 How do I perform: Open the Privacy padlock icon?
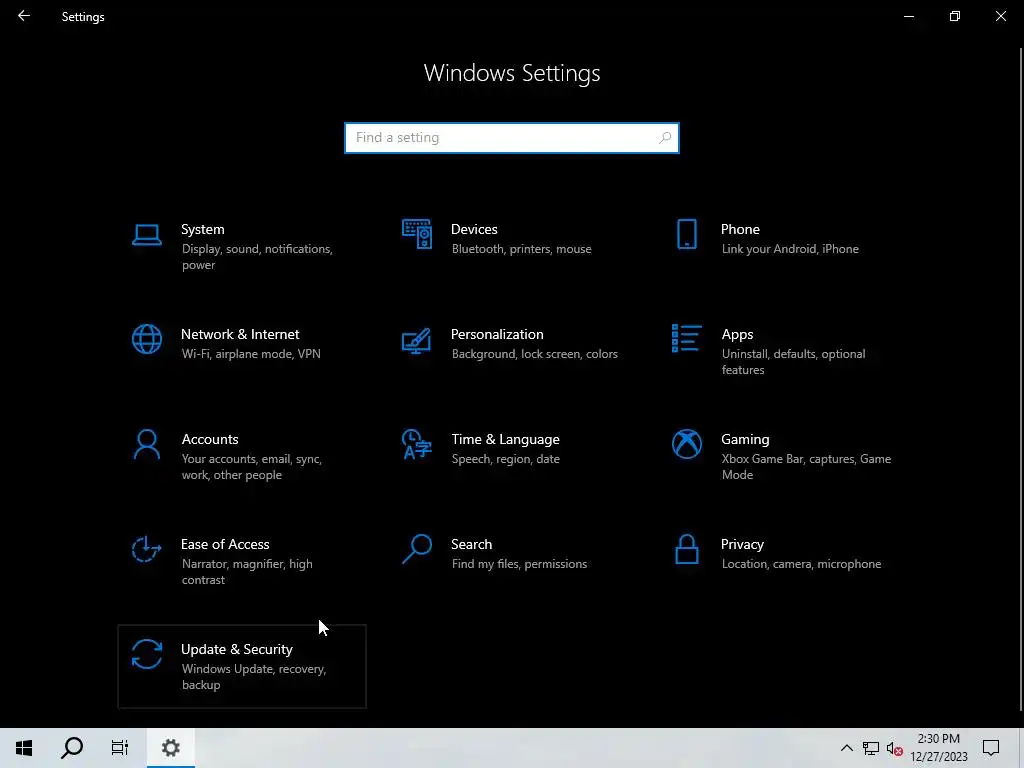point(686,549)
